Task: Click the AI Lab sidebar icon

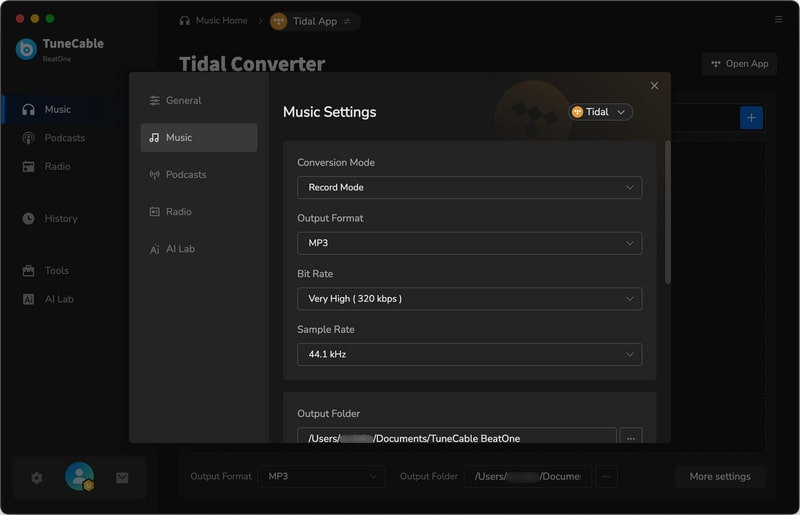Action: [29, 299]
